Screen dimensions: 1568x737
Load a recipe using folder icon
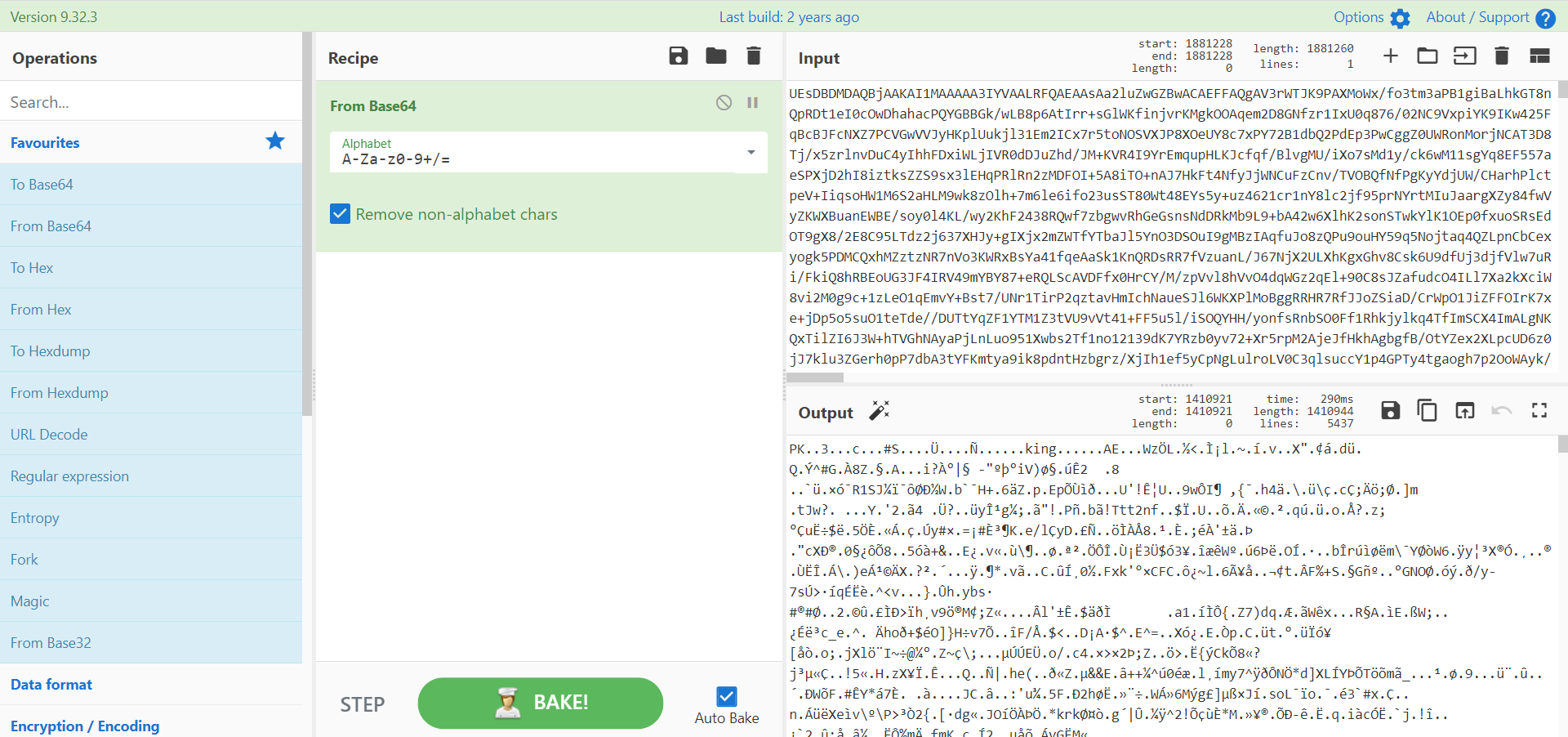coord(716,56)
